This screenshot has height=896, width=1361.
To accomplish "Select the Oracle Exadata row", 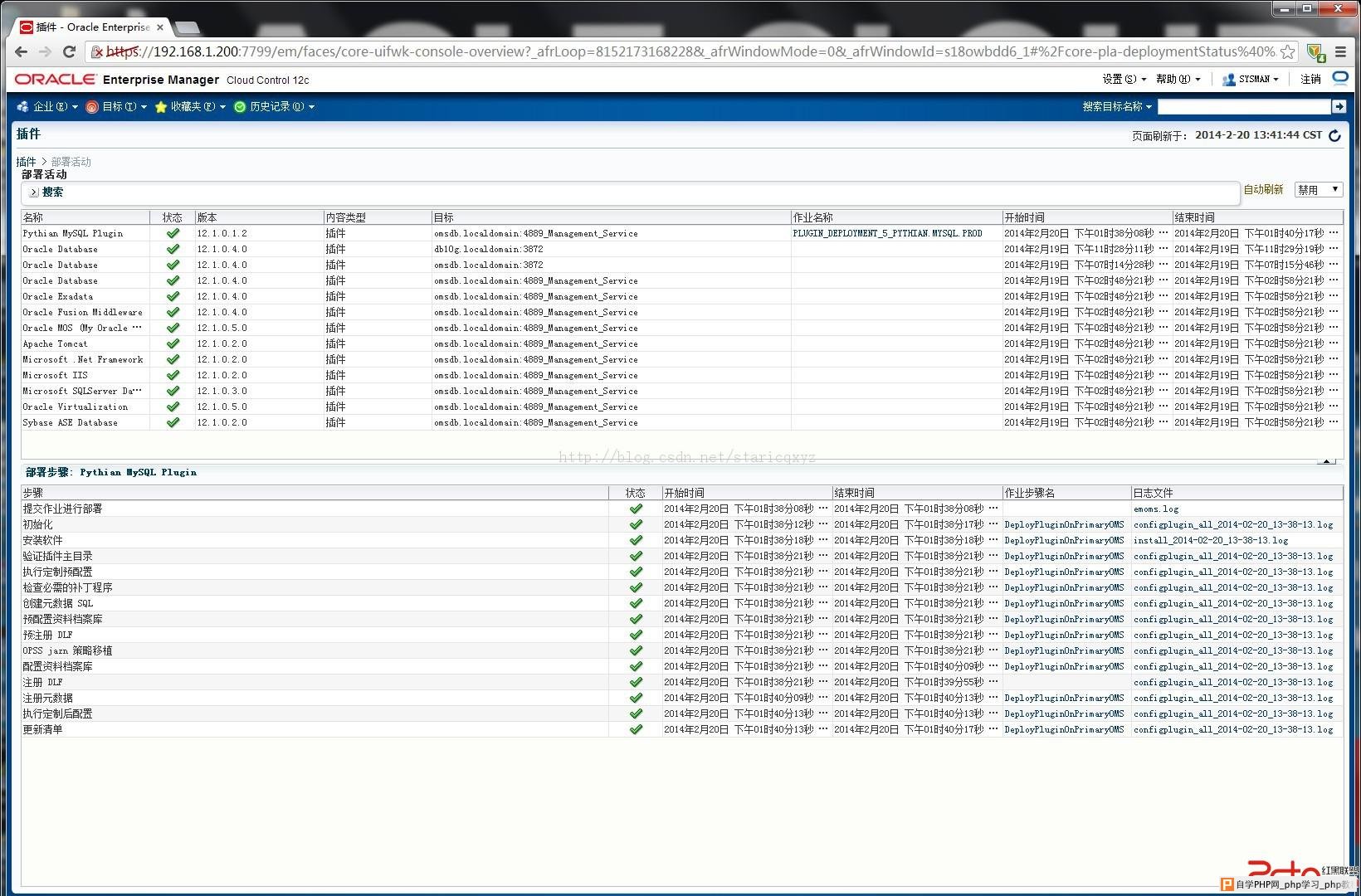I will 682,296.
